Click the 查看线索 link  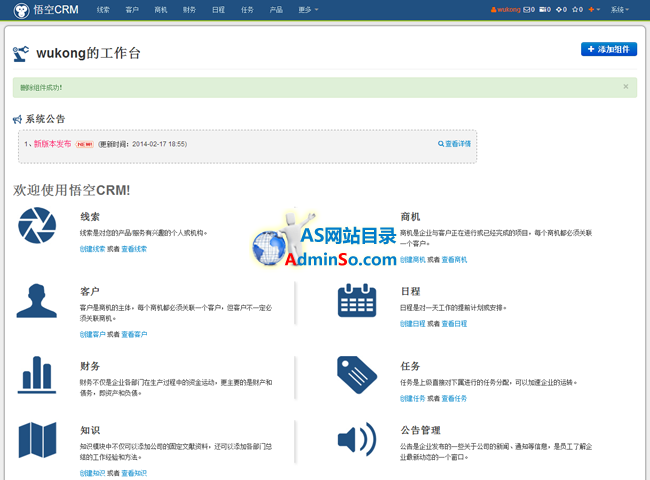[134, 249]
